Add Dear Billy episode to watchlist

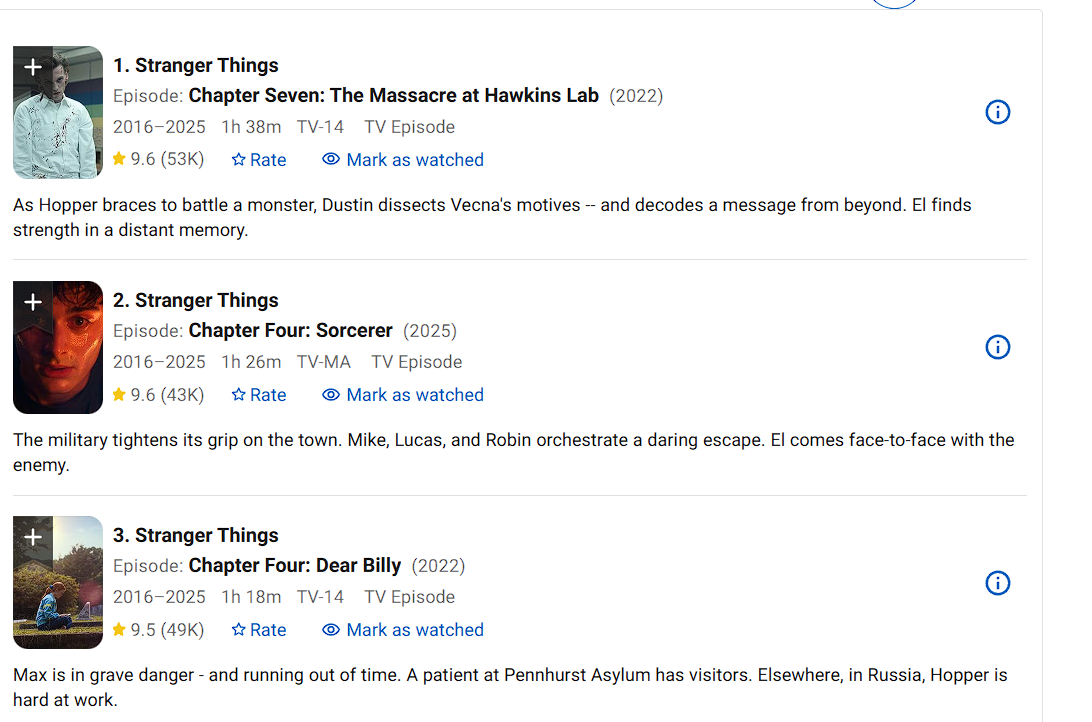(x=32, y=537)
